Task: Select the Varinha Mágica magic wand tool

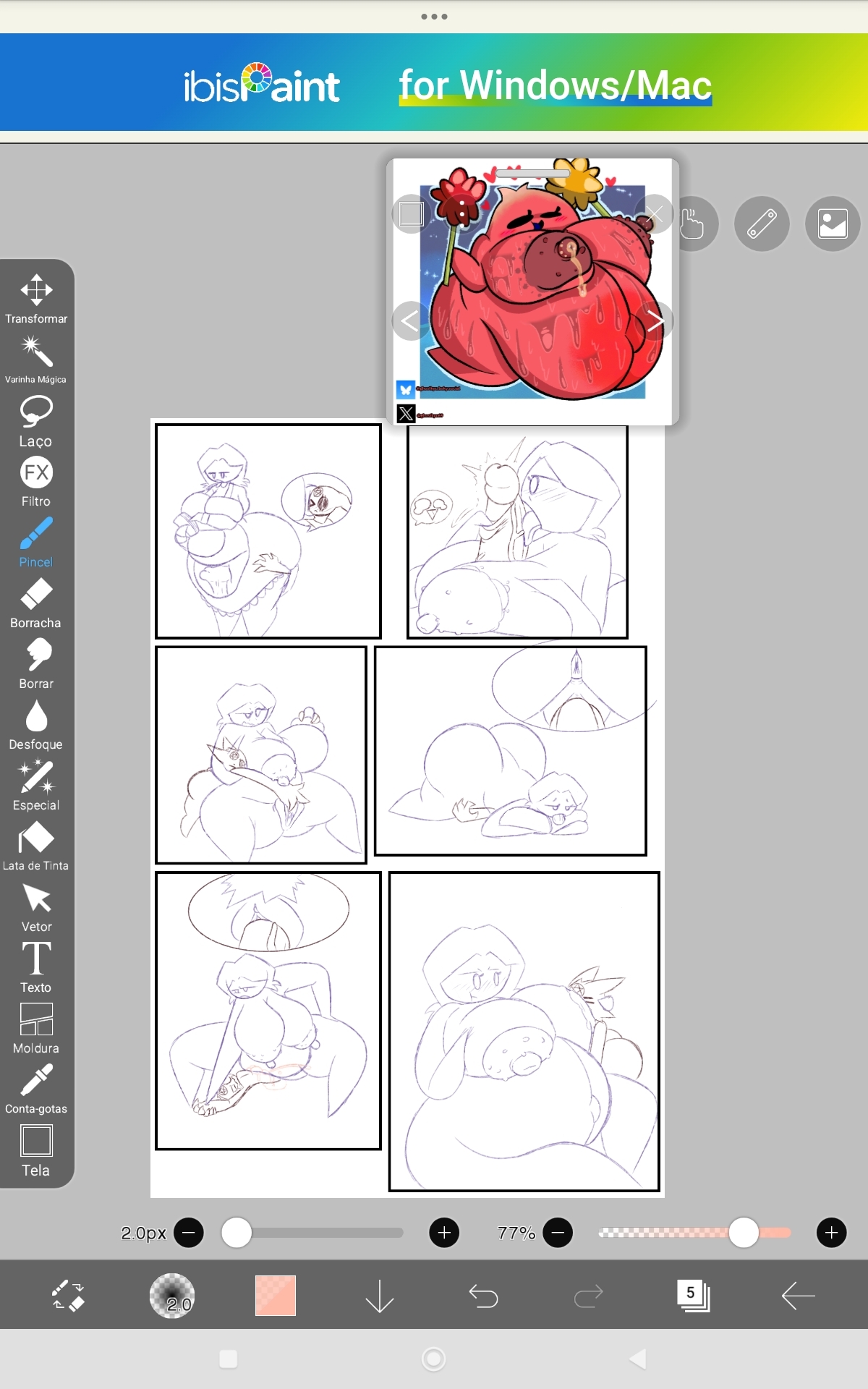Action: [36, 359]
